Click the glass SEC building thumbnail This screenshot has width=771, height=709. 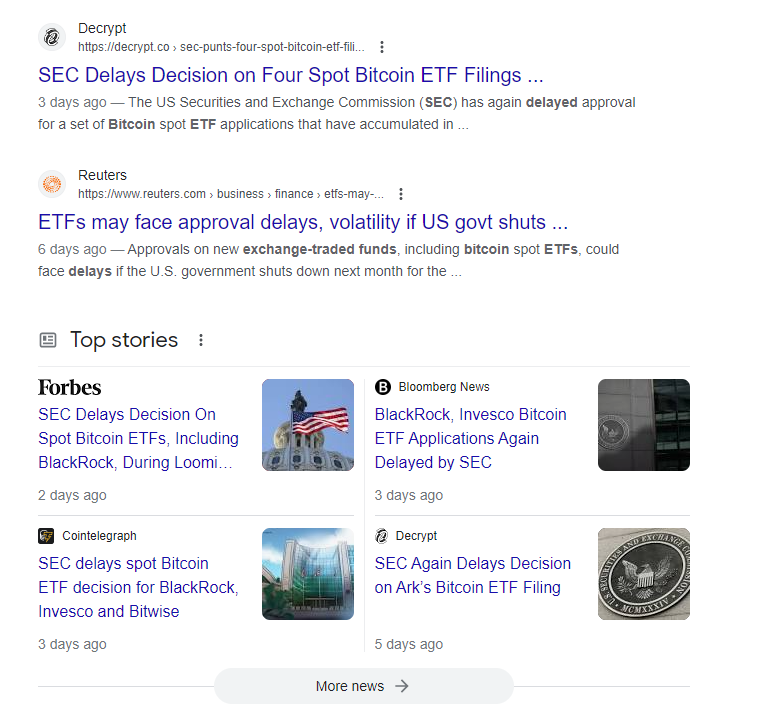click(308, 574)
